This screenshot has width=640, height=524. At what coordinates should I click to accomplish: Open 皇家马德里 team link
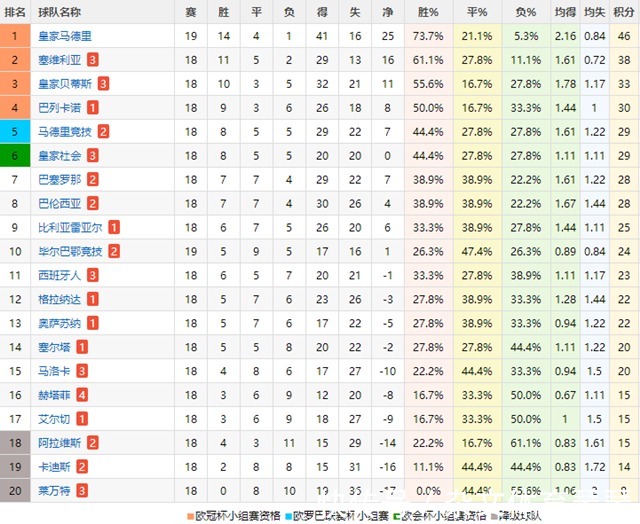click(x=65, y=36)
